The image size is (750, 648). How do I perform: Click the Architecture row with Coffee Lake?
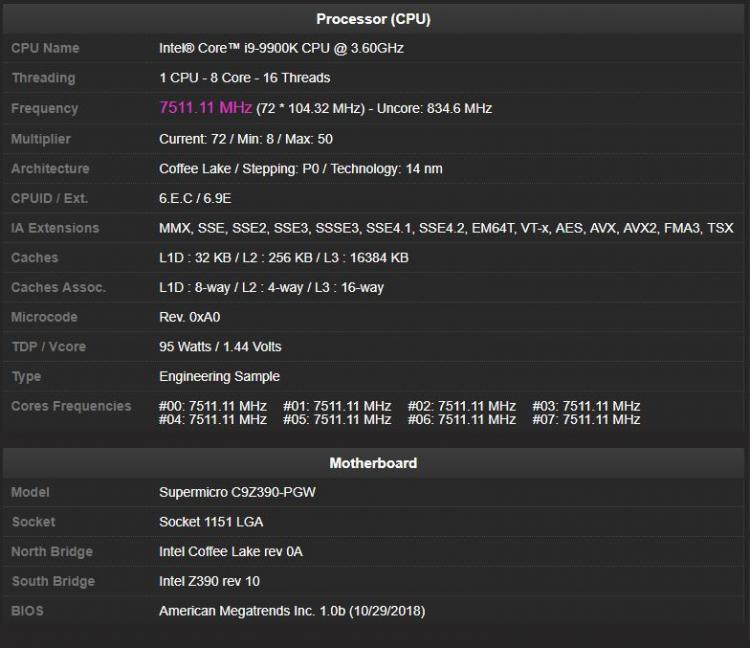coord(373,169)
